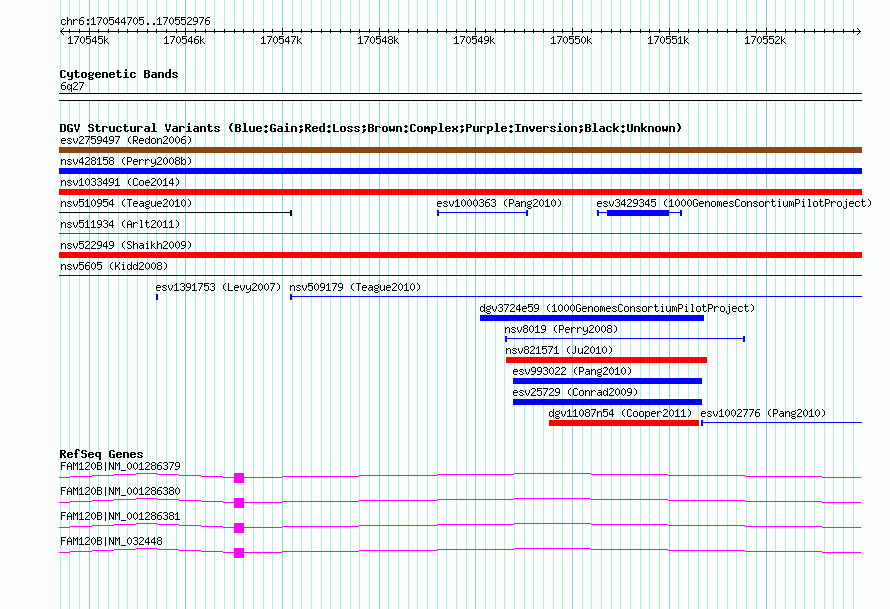Click the small esv1391753 blue marker
The width and height of the screenshot is (890, 609).
click(157, 297)
